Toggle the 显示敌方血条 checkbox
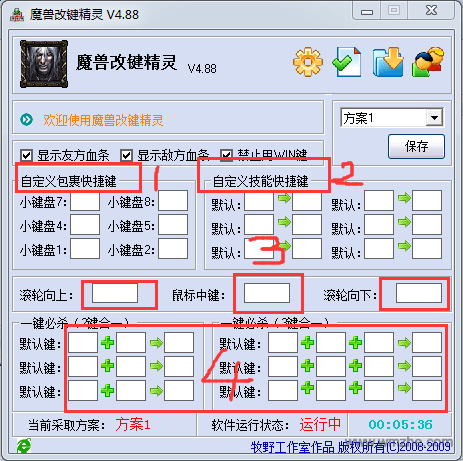Screen dimensions: 463x461 coord(126,155)
